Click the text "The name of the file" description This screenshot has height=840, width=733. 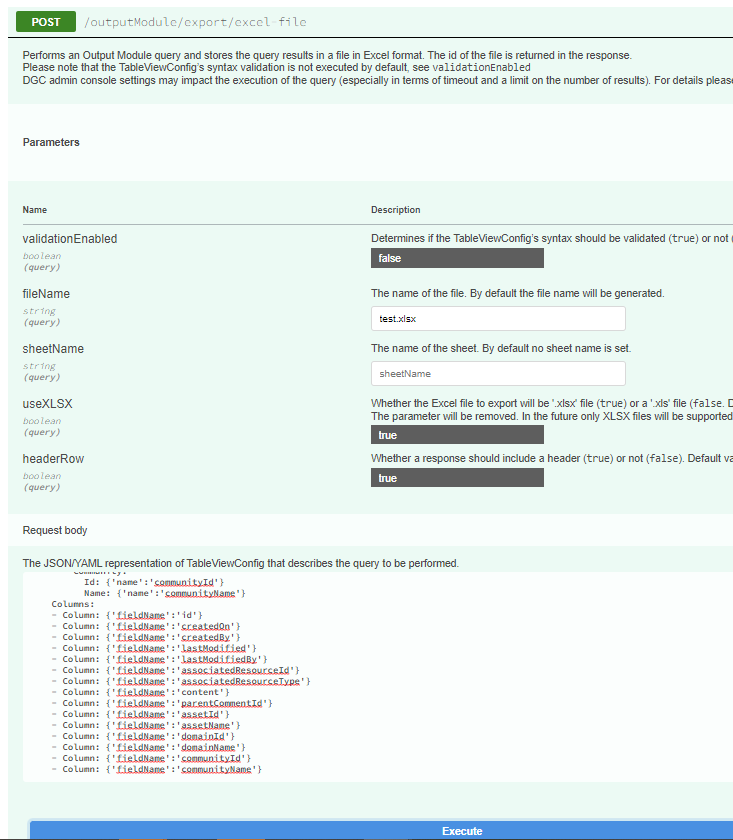pyautogui.click(x=518, y=294)
